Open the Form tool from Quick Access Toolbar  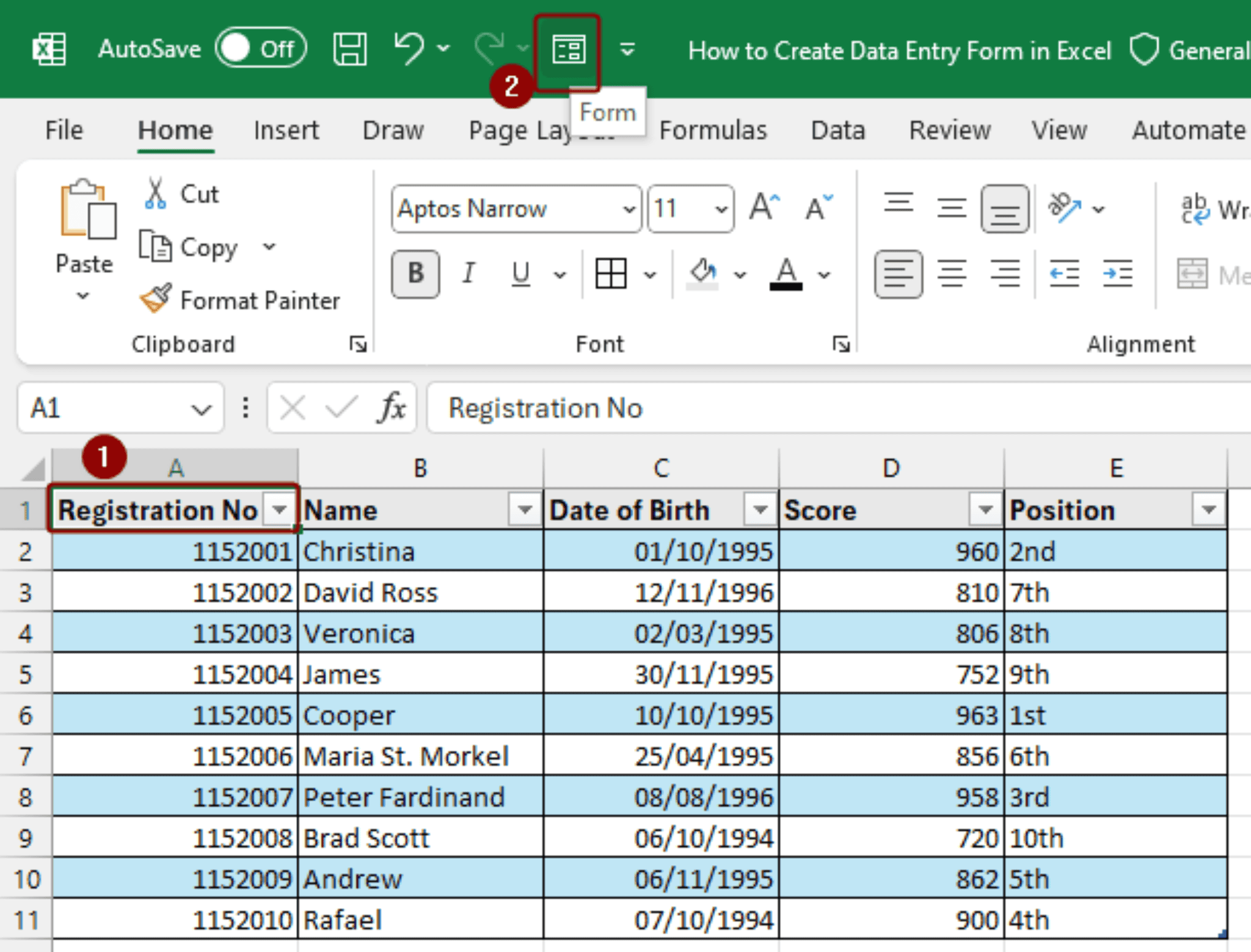(569, 49)
